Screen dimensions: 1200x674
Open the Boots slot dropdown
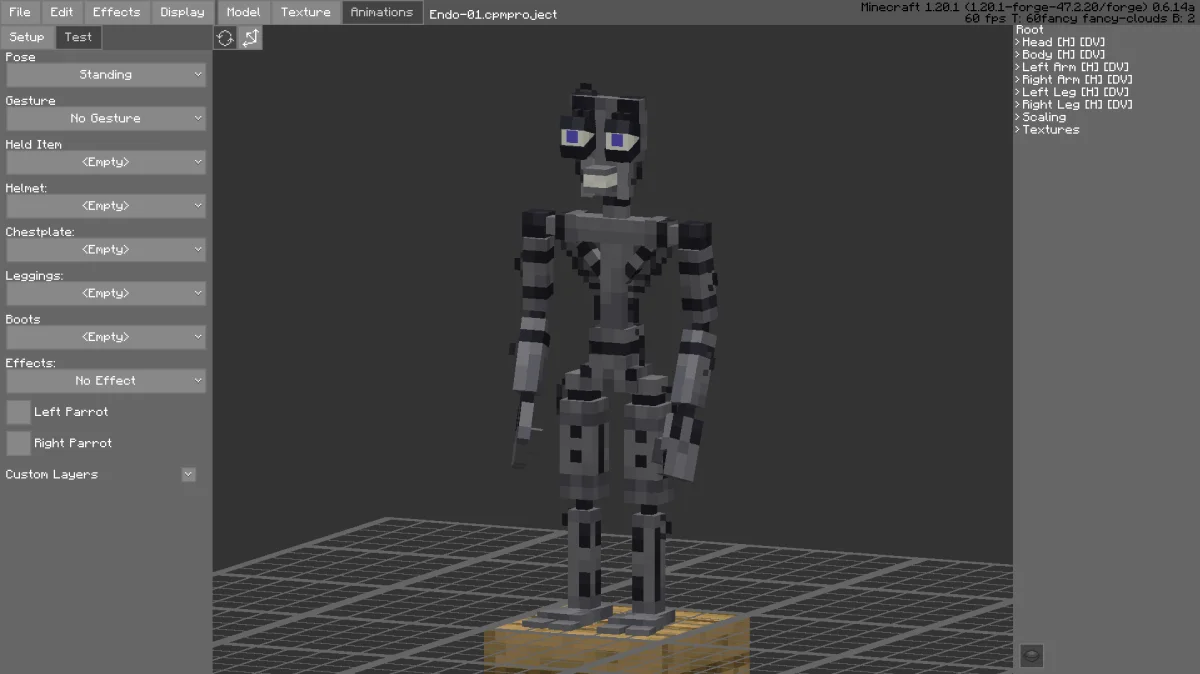pyautogui.click(x=106, y=337)
